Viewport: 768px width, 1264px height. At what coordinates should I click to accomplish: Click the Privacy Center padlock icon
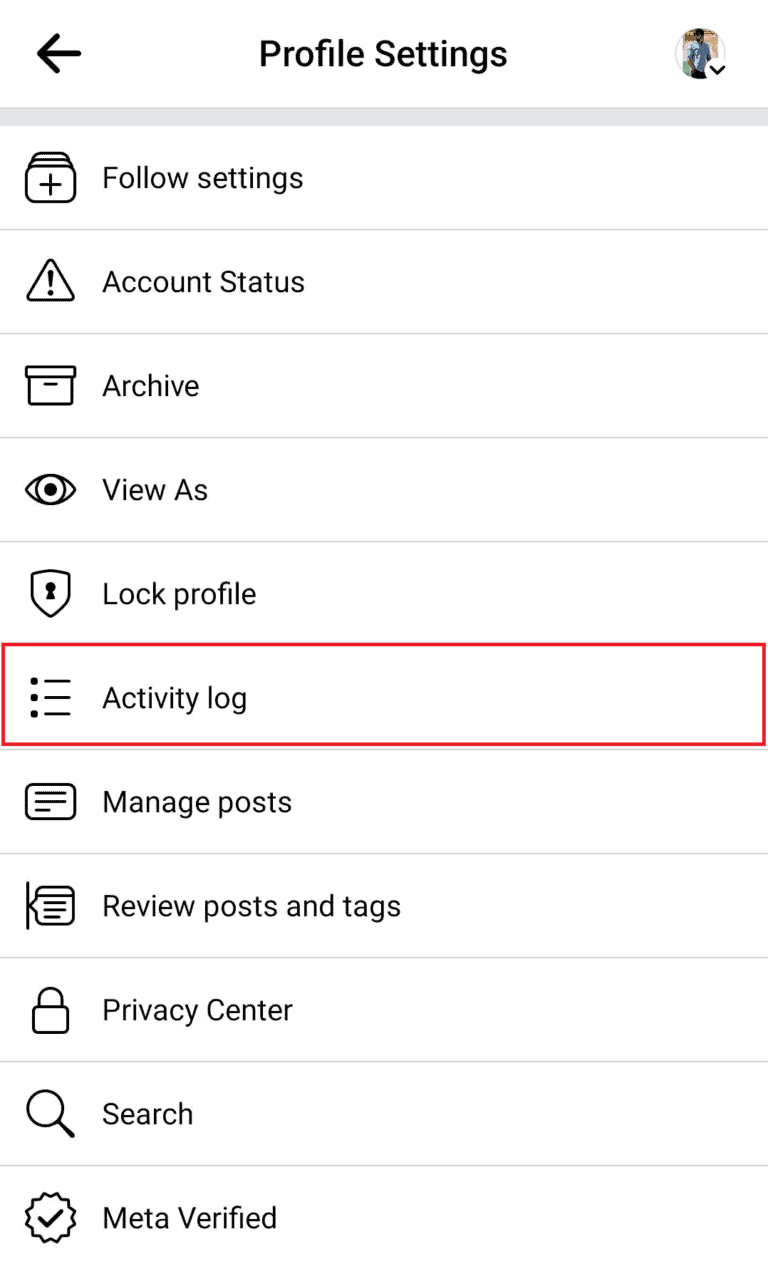pos(50,1009)
